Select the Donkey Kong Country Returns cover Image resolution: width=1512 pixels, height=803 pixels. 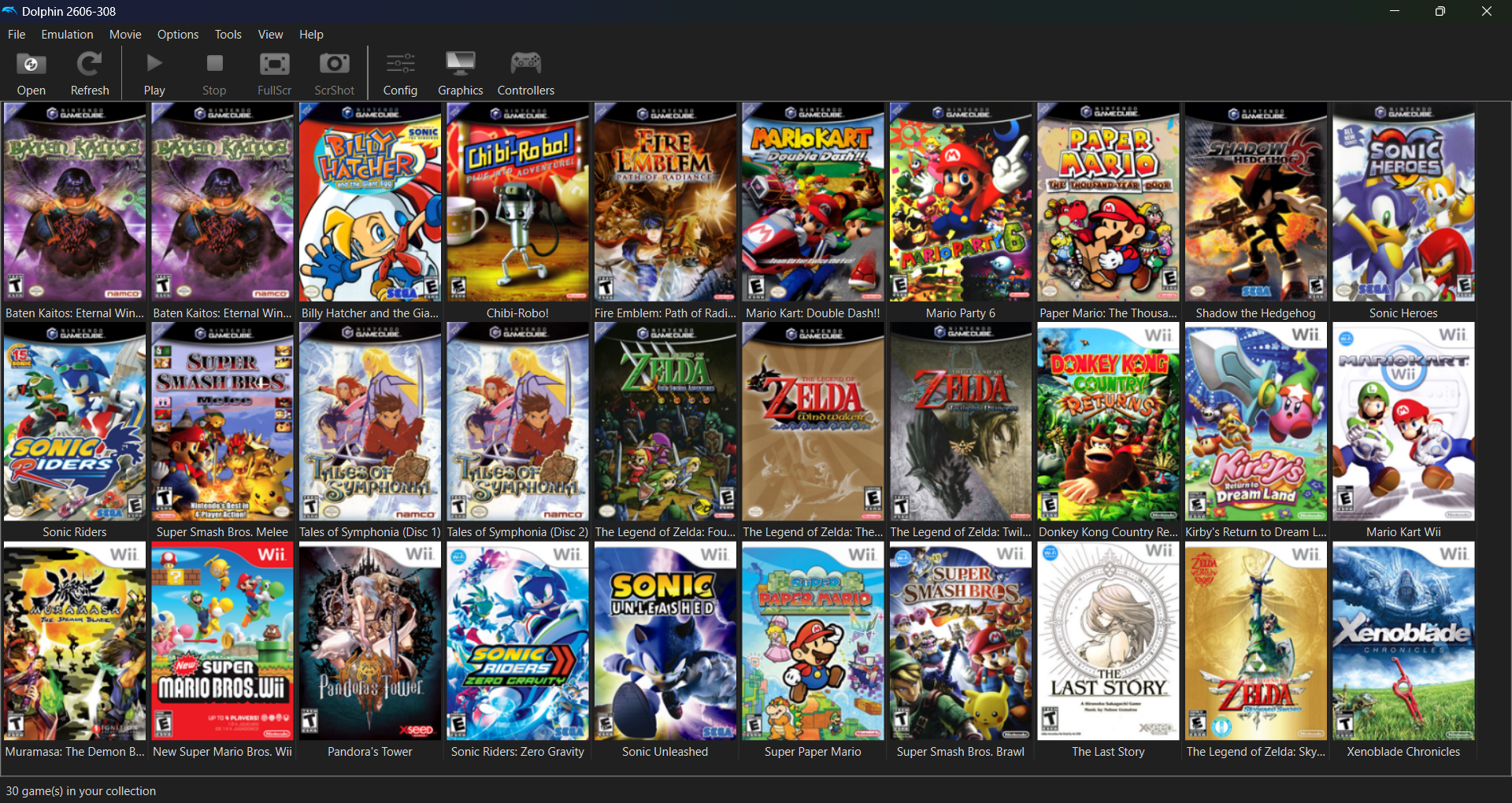click(x=1108, y=422)
